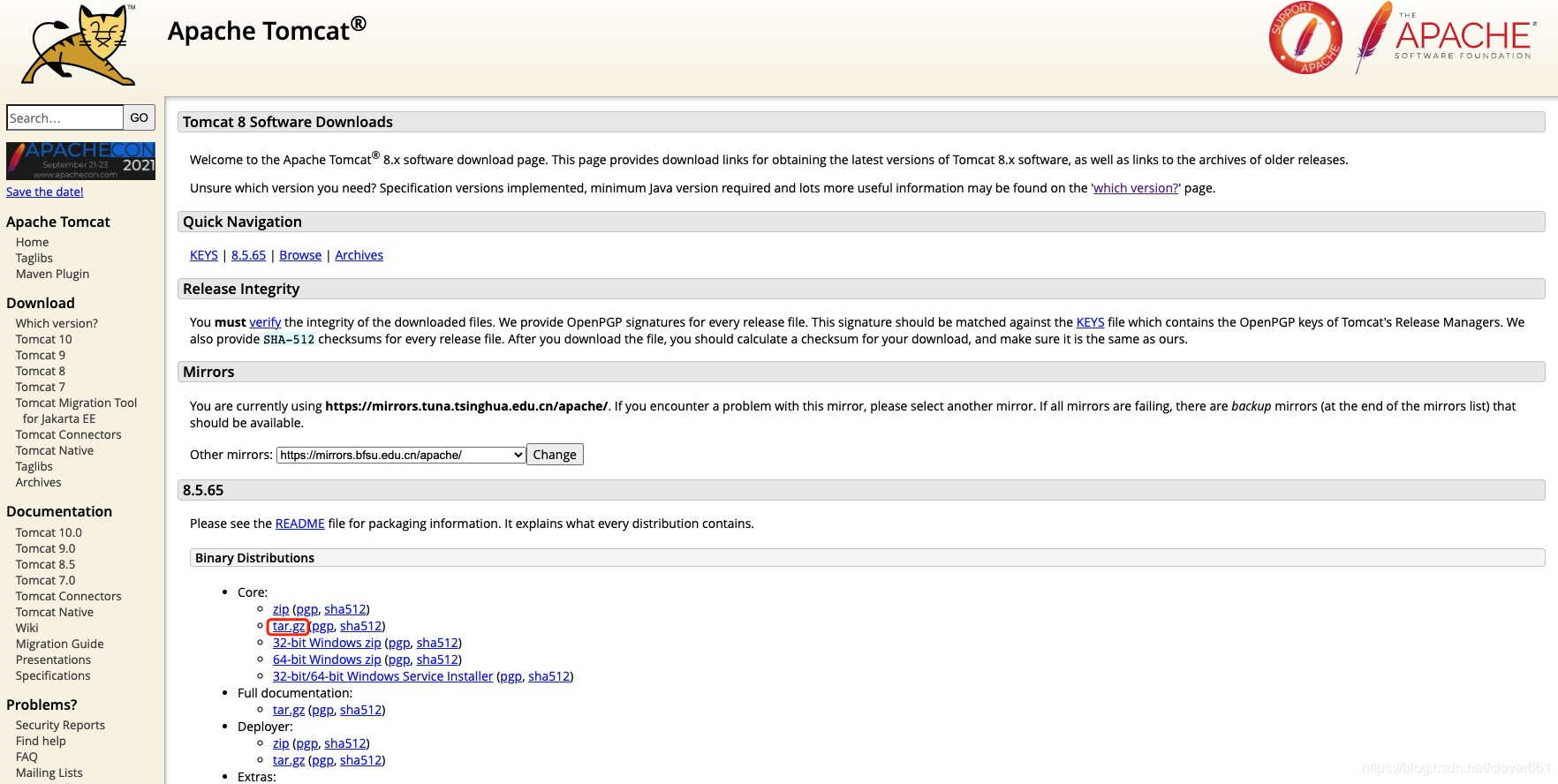Select Tomcat 9 in Download sidebar
The height and width of the screenshot is (784, 1558).
pos(41,355)
